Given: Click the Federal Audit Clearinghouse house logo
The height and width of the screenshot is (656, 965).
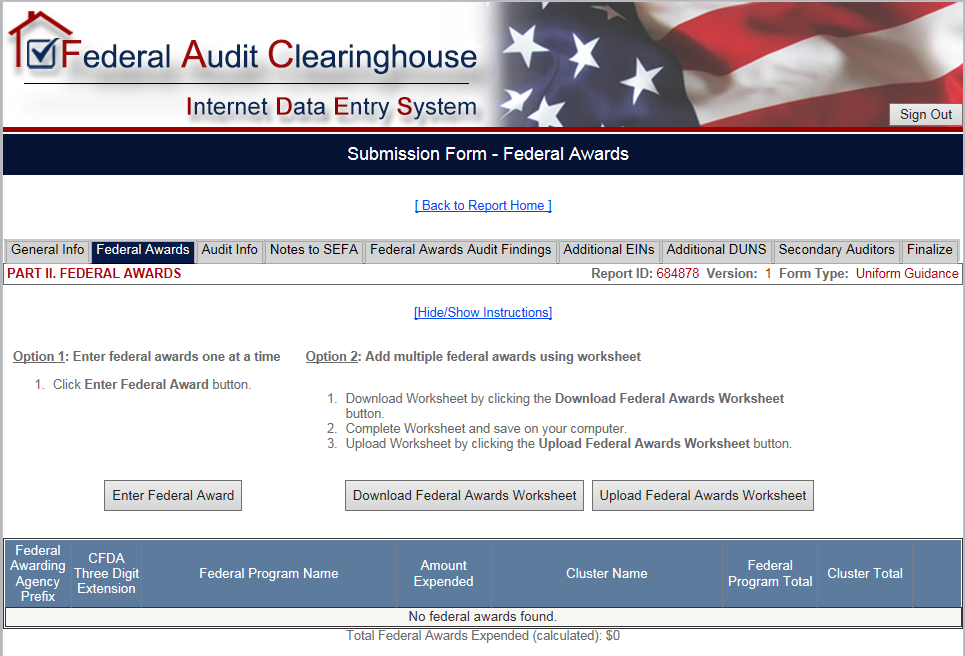Looking at the screenshot, I should 39,42.
